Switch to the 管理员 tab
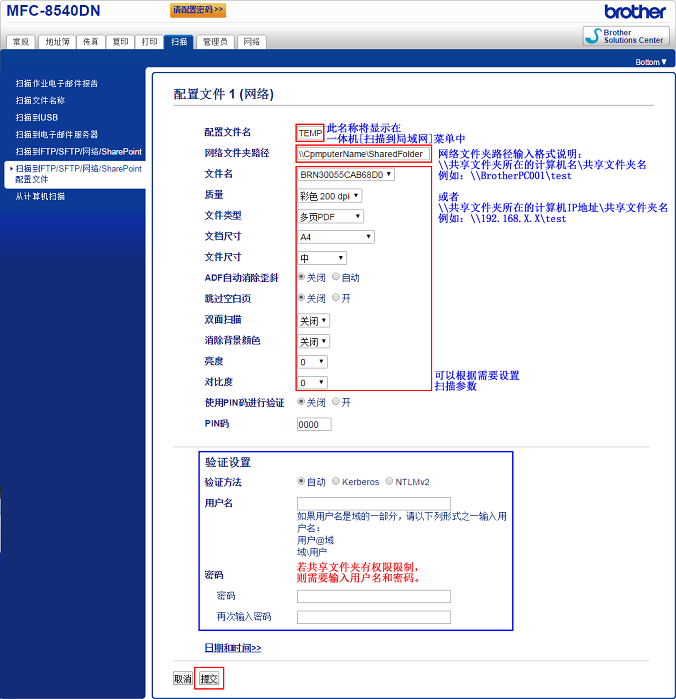Screen dimensions: 676x699 coord(215,42)
